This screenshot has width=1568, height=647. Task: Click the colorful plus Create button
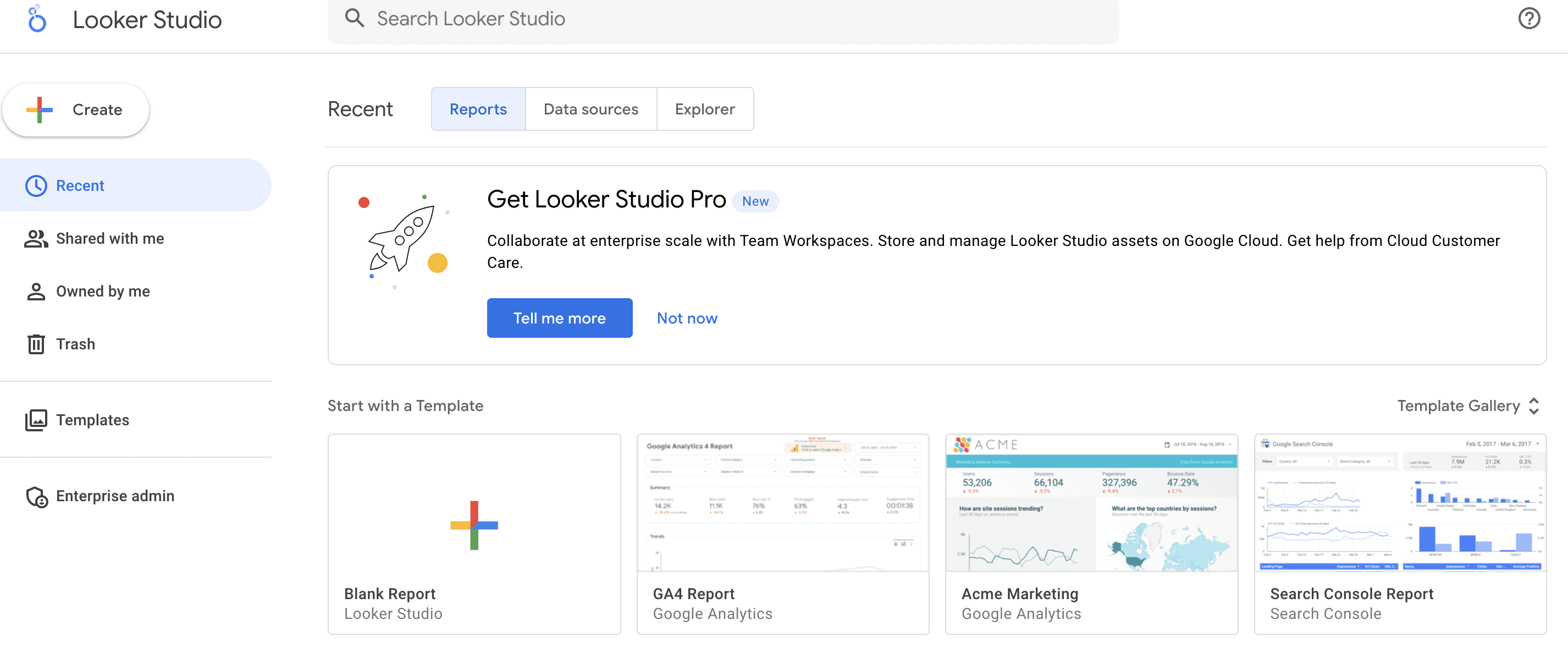tap(76, 109)
